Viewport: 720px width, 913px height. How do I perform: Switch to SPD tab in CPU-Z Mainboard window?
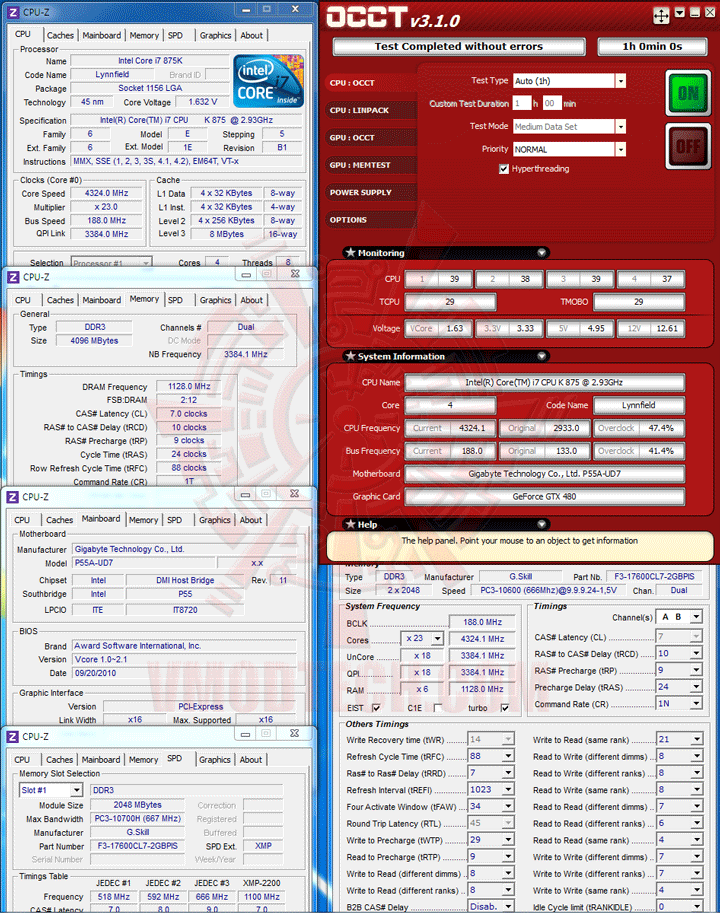point(175,520)
